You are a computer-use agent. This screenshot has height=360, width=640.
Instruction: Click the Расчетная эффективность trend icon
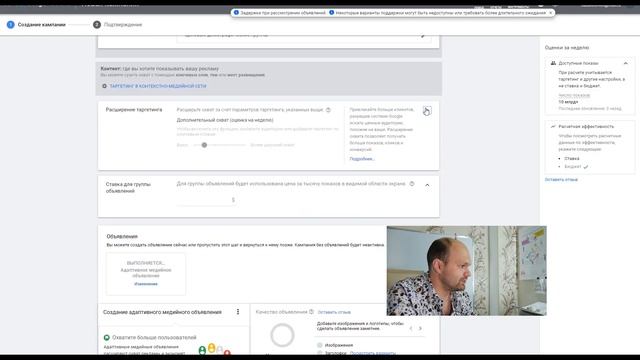(553, 127)
